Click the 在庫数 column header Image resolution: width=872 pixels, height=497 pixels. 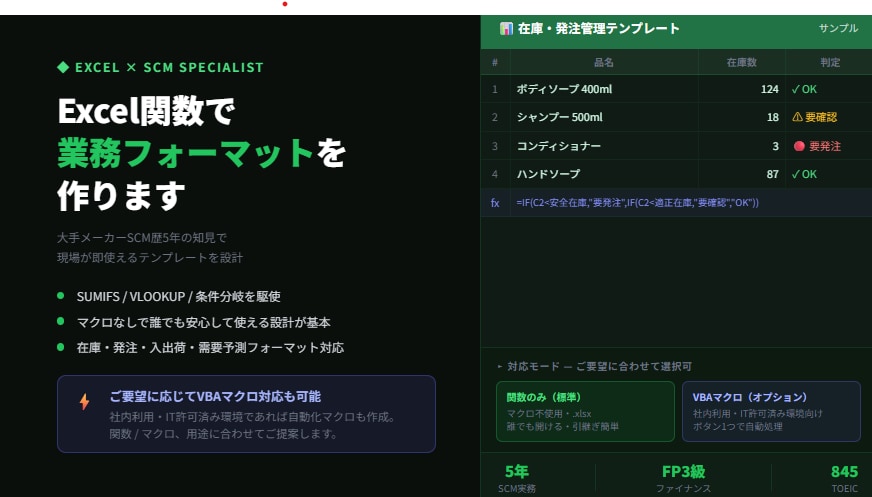pyautogui.click(x=741, y=62)
